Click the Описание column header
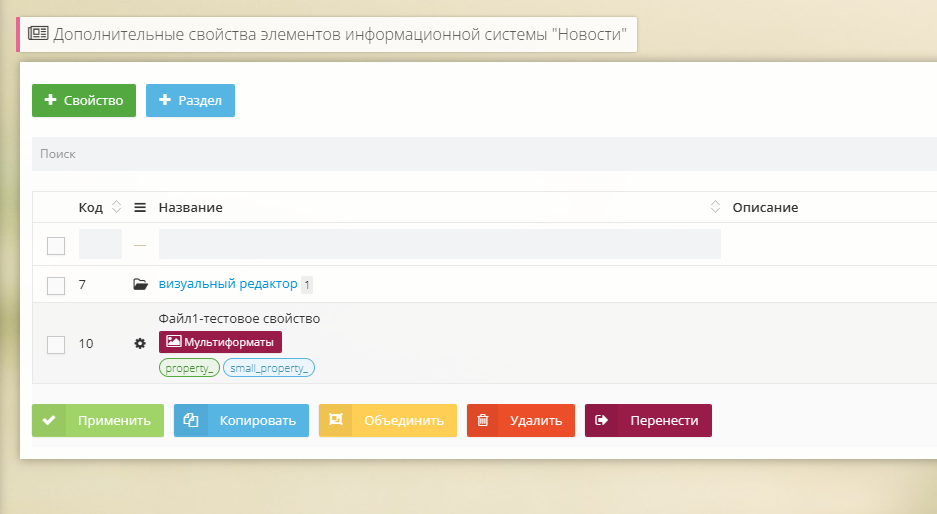This screenshot has width=937, height=514. click(x=765, y=207)
